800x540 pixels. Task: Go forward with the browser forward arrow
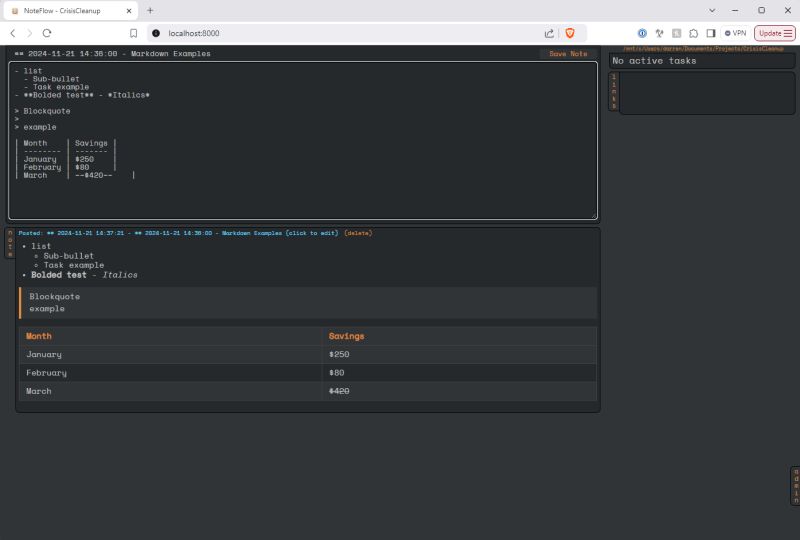click(x=30, y=33)
